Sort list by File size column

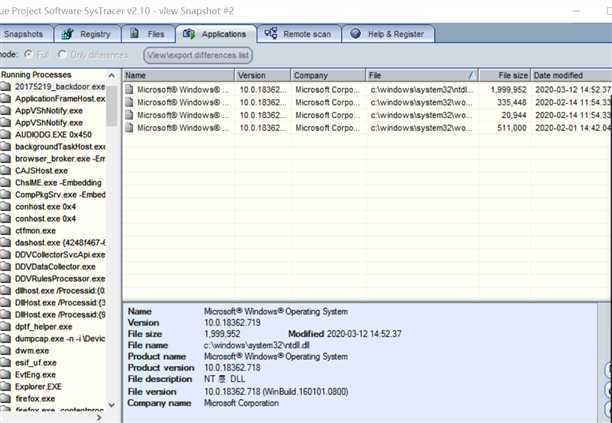[x=505, y=75]
